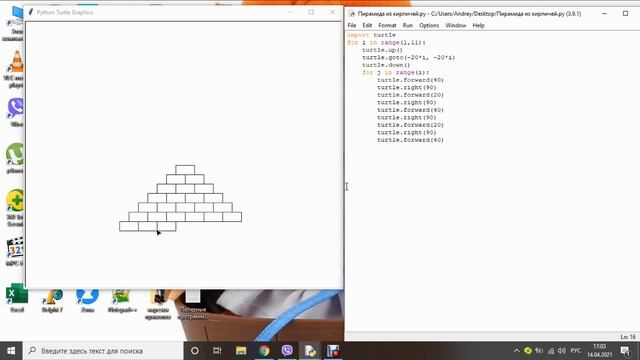Open the Run menu in IDLE editor
Image resolution: width=640 pixels, height=360 pixels.
tap(407, 25)
